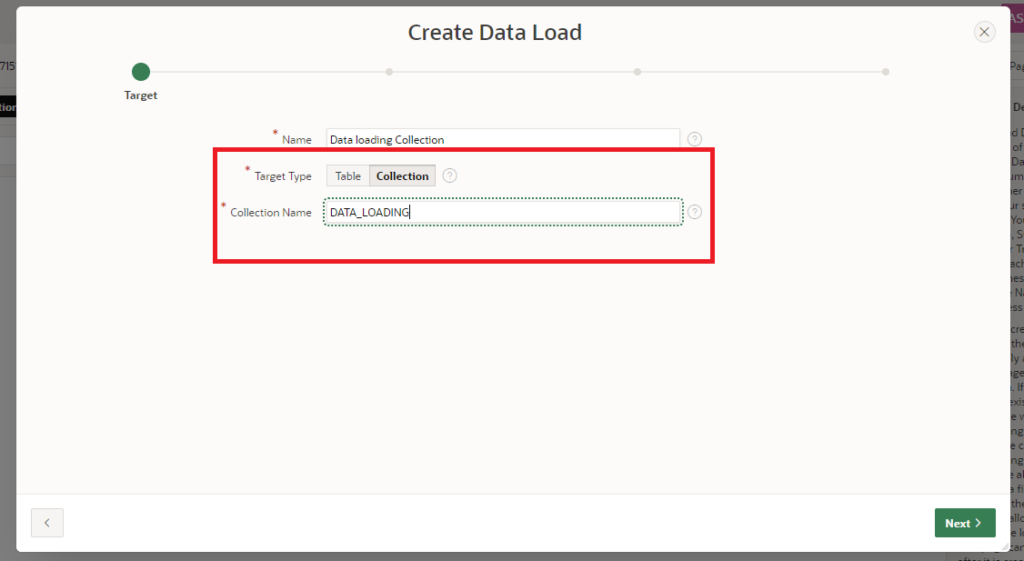Screen dimensions: 1024x561
Task: Click the Target step label
Action: [x=141, y=96]
